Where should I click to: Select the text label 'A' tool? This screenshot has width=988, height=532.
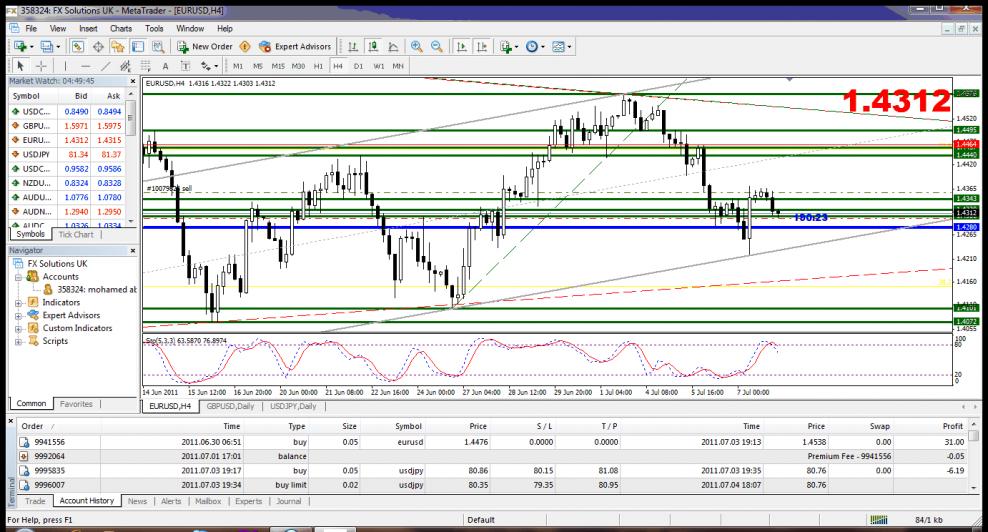167,65
